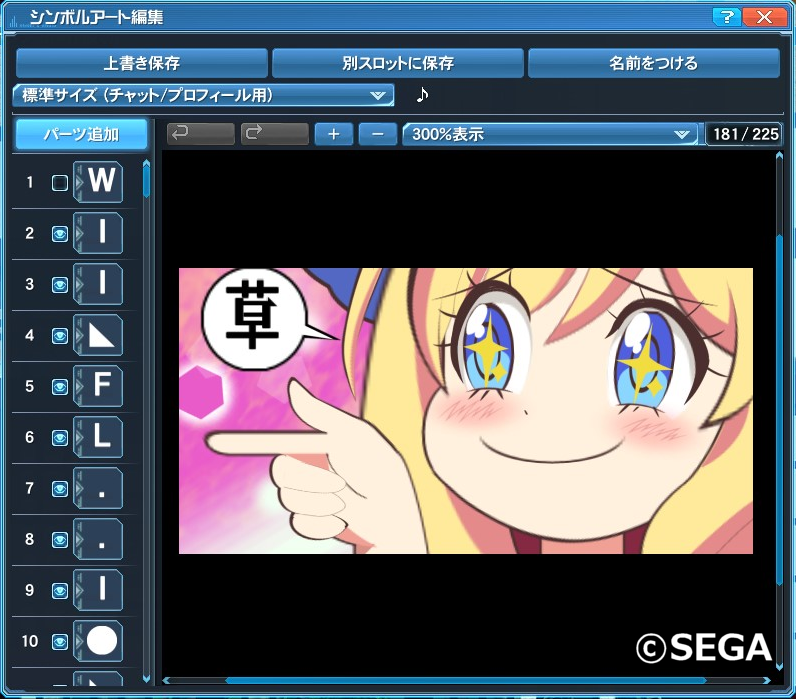
Task: Hide layer 7 using its eye icon
Action: coord(59,489)
